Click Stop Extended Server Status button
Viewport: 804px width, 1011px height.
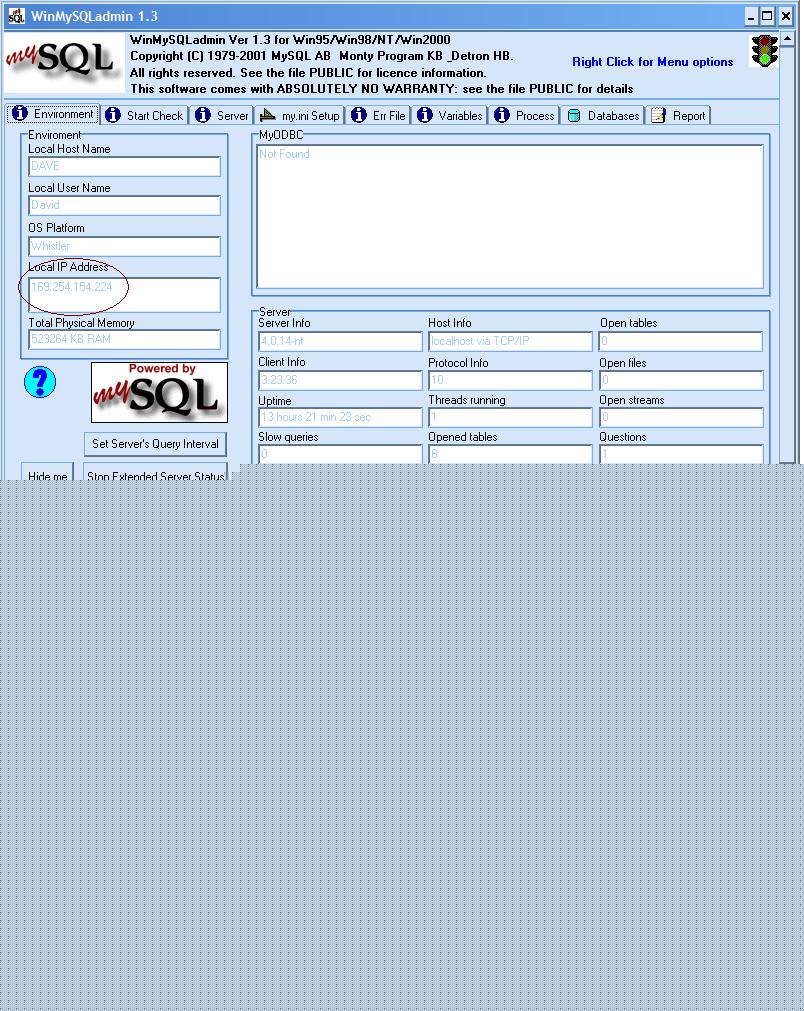click(155, 473)
